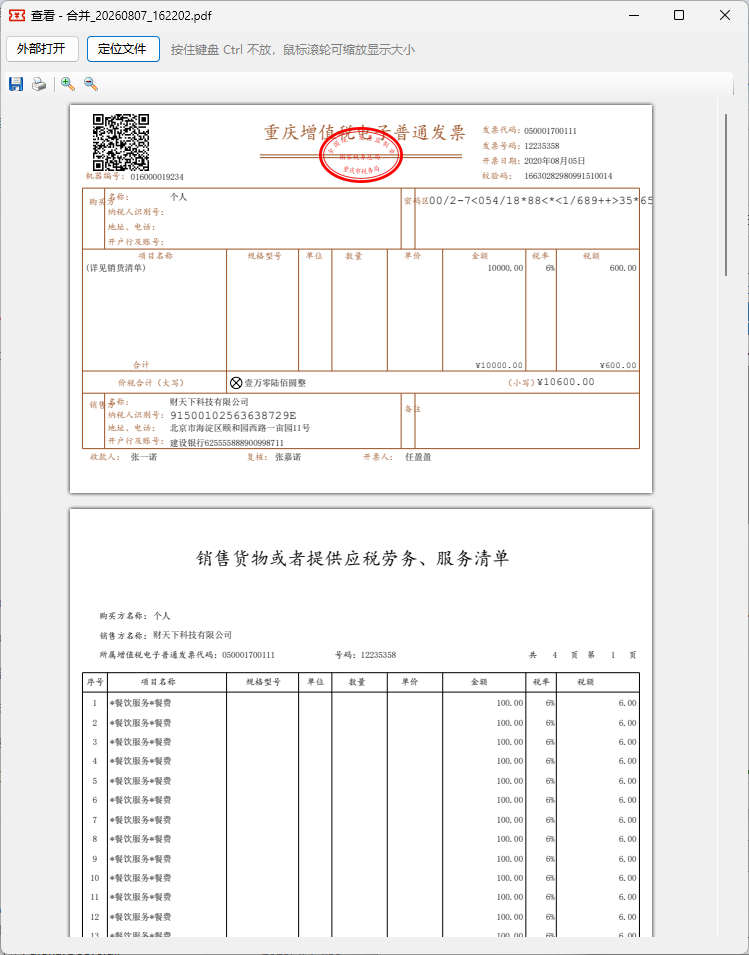Click the grand total ¥10600.00
749x955 pixels.
[566, 382]
